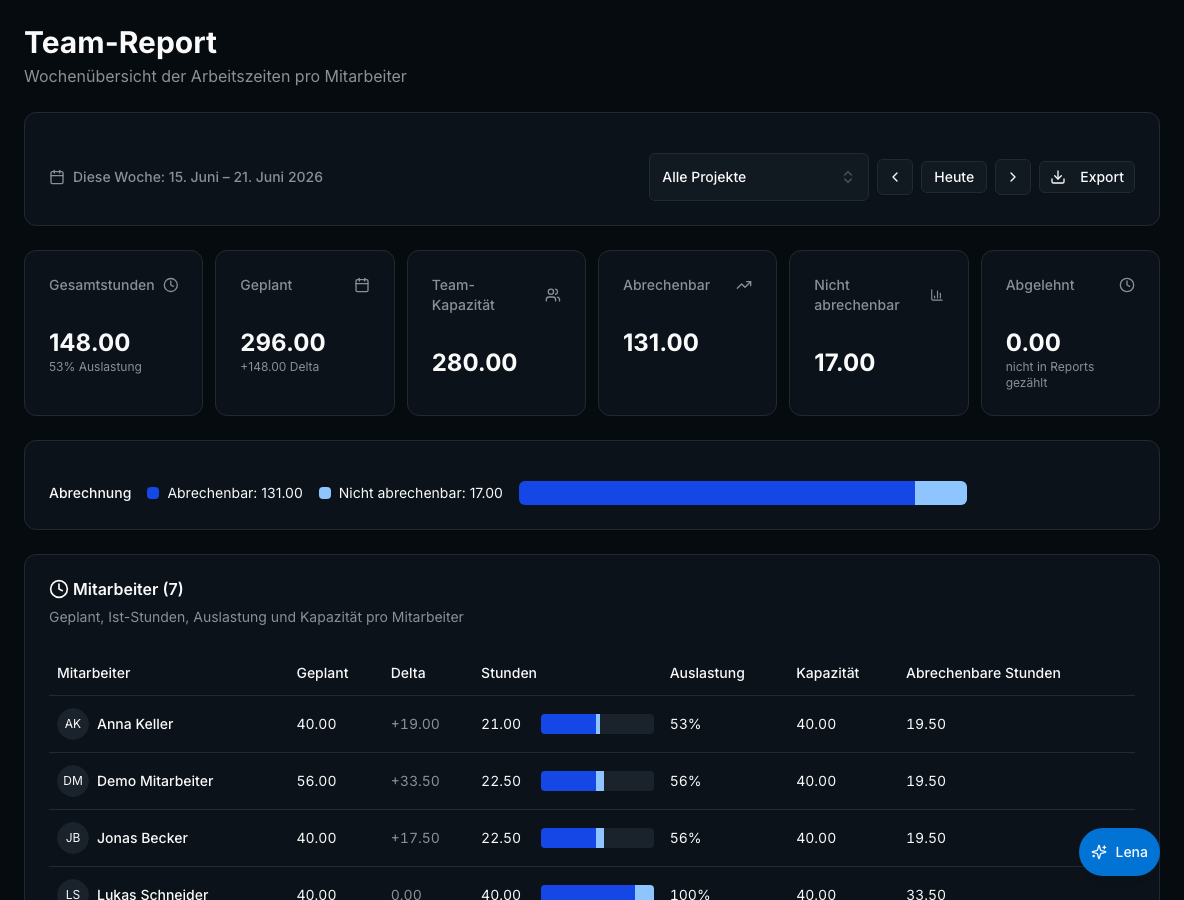Click Anna Keller's hours bar
This screenshot has width=1184, height=900.
point(597,724)
